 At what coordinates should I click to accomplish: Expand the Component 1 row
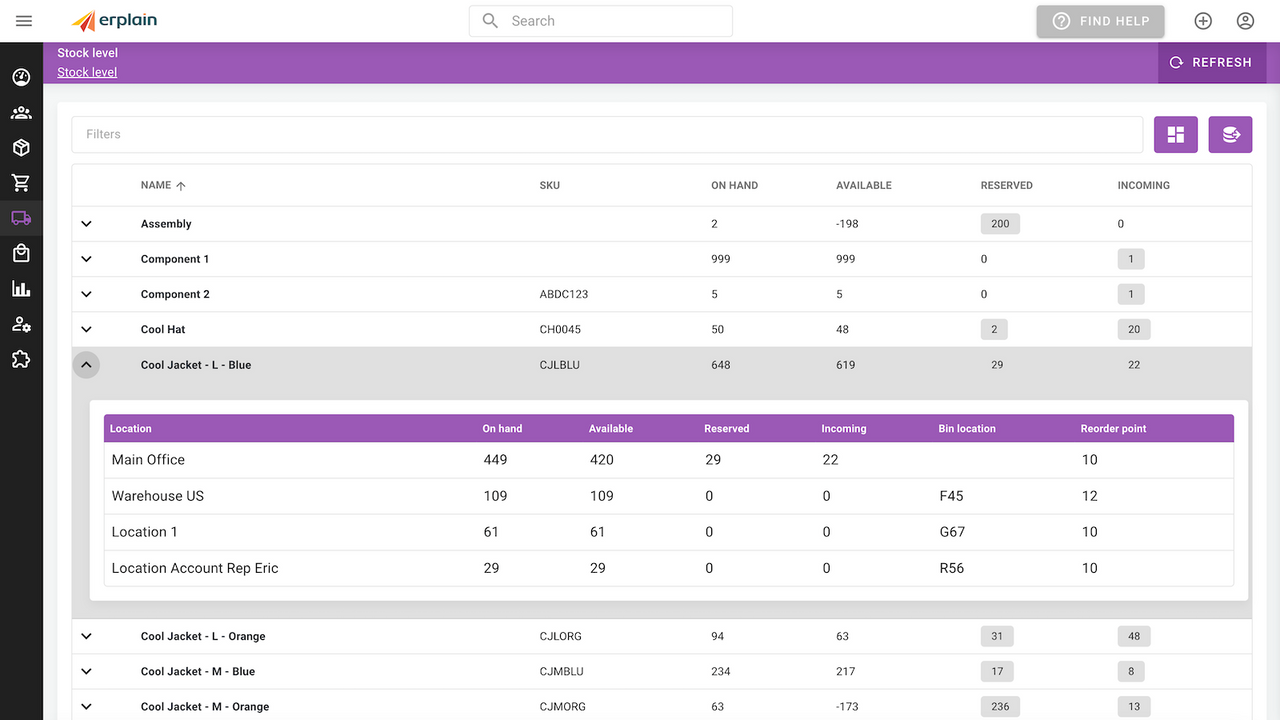86,259
